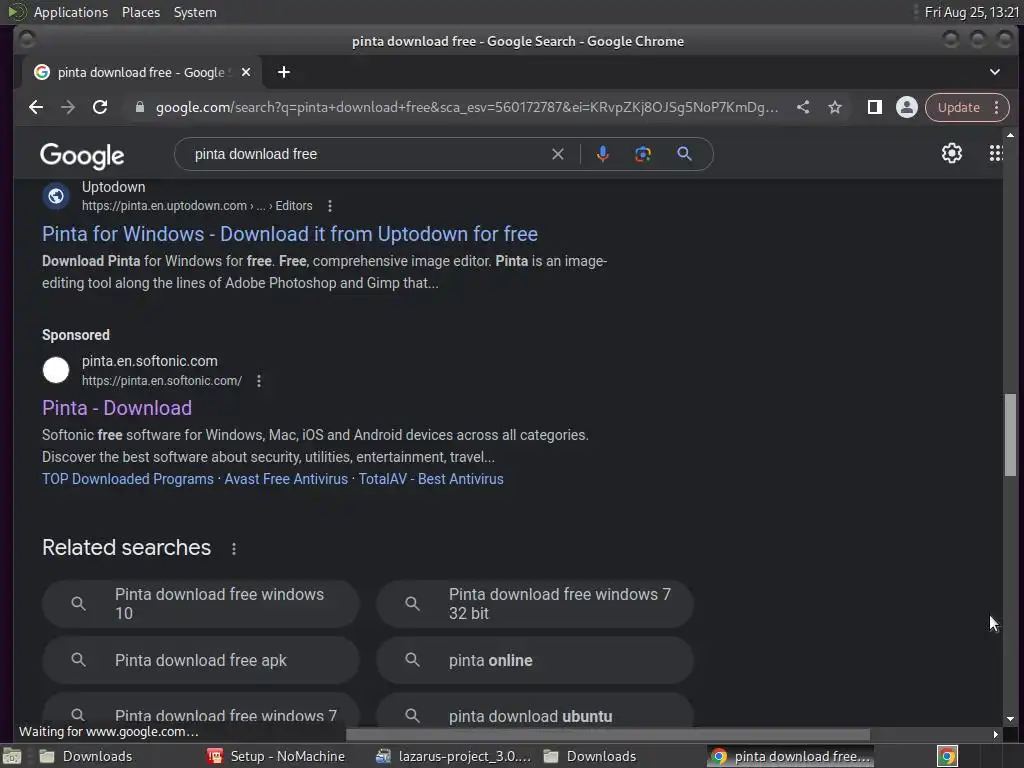Open Uptodown result options menu
1024x768 pixels.
(x=330, y=206)
